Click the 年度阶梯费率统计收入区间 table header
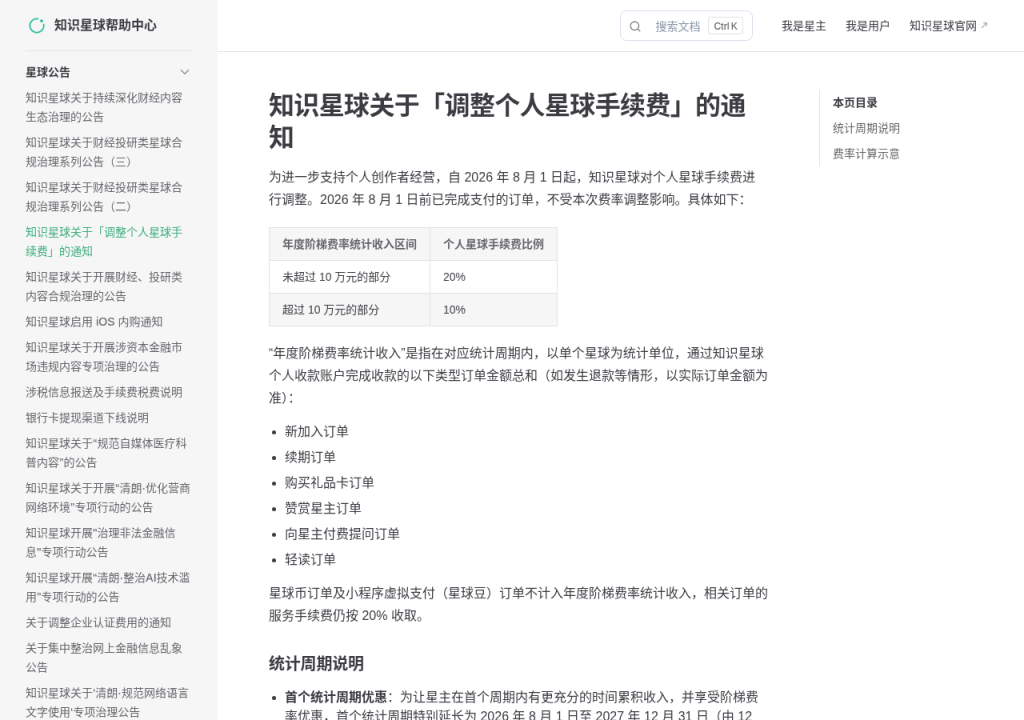The width and height of the screenshot is (1024, 720). pyautogui.click(x=349, y=244)
